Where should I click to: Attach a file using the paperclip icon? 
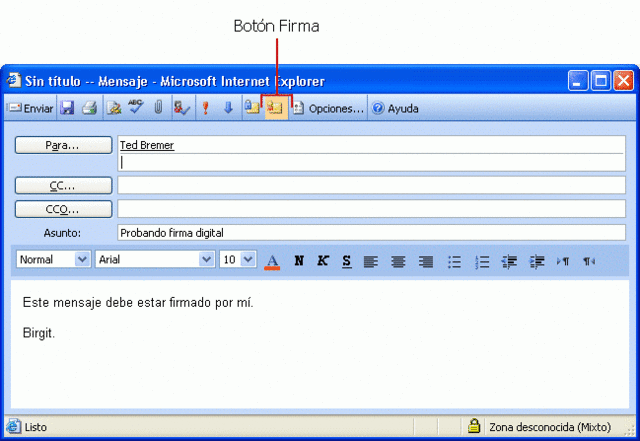[158, 107]
